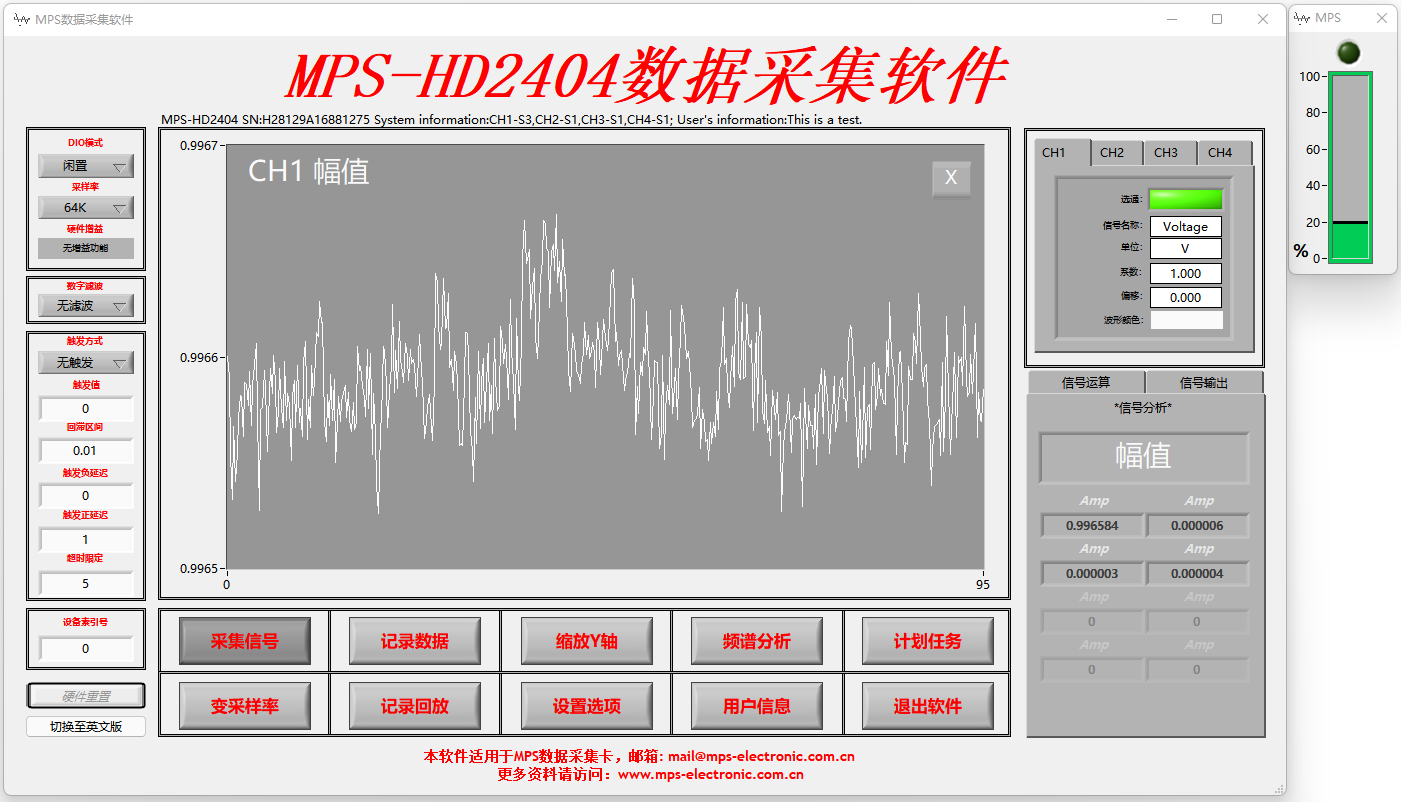The height and width of the screenshot is (802, 1401).
Task: Change the 采样率 from 64K
Action: [x=85, y=207]
